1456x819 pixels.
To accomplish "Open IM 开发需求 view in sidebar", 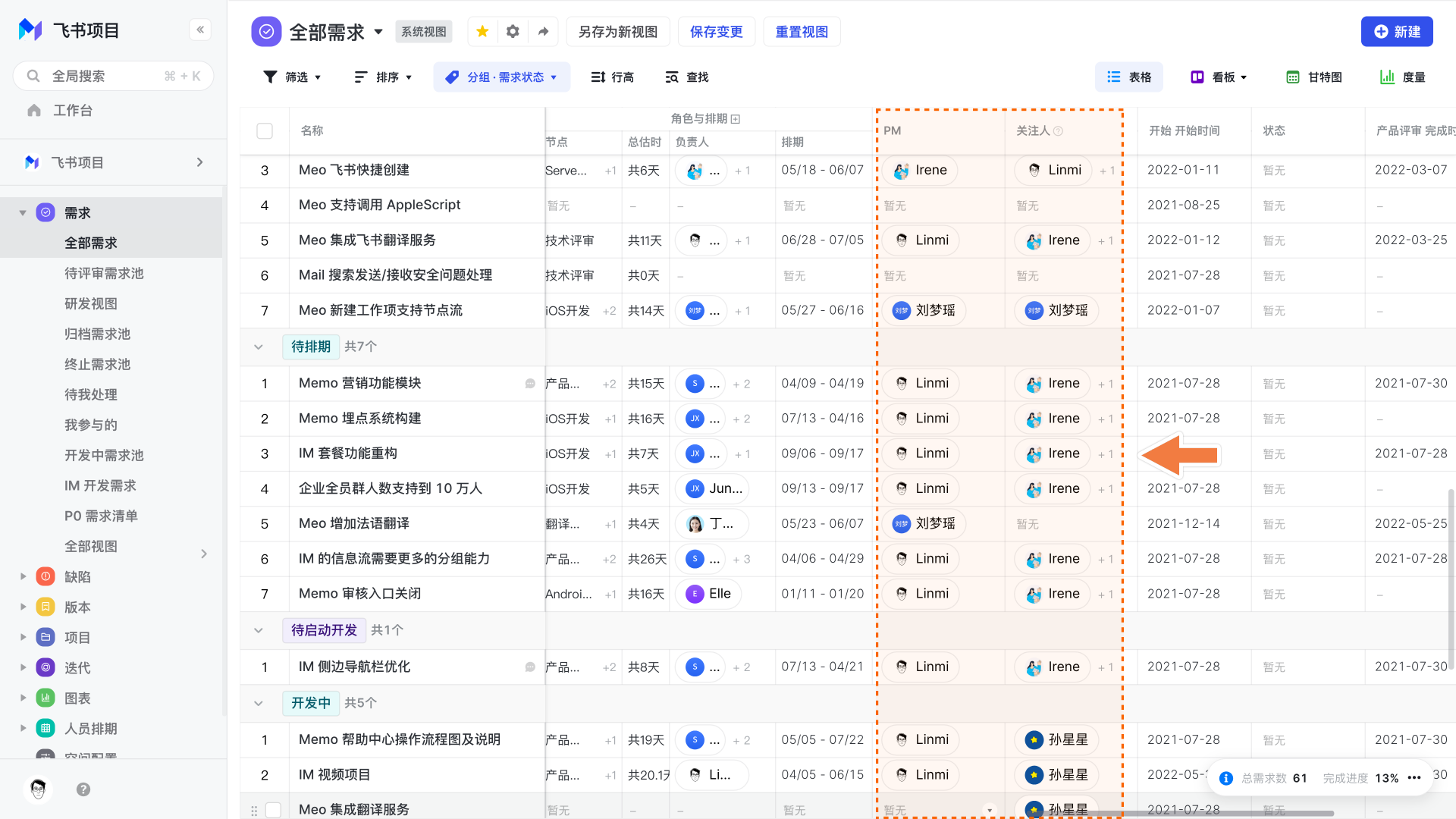I will 101,486.
